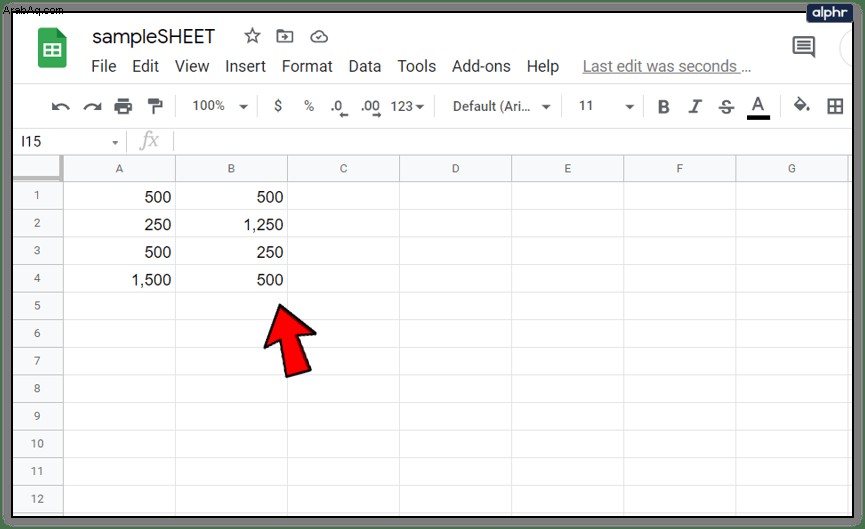This screenshot has height=529, width=865.
Task: Select column D header
Action: [x=455, y=168]
